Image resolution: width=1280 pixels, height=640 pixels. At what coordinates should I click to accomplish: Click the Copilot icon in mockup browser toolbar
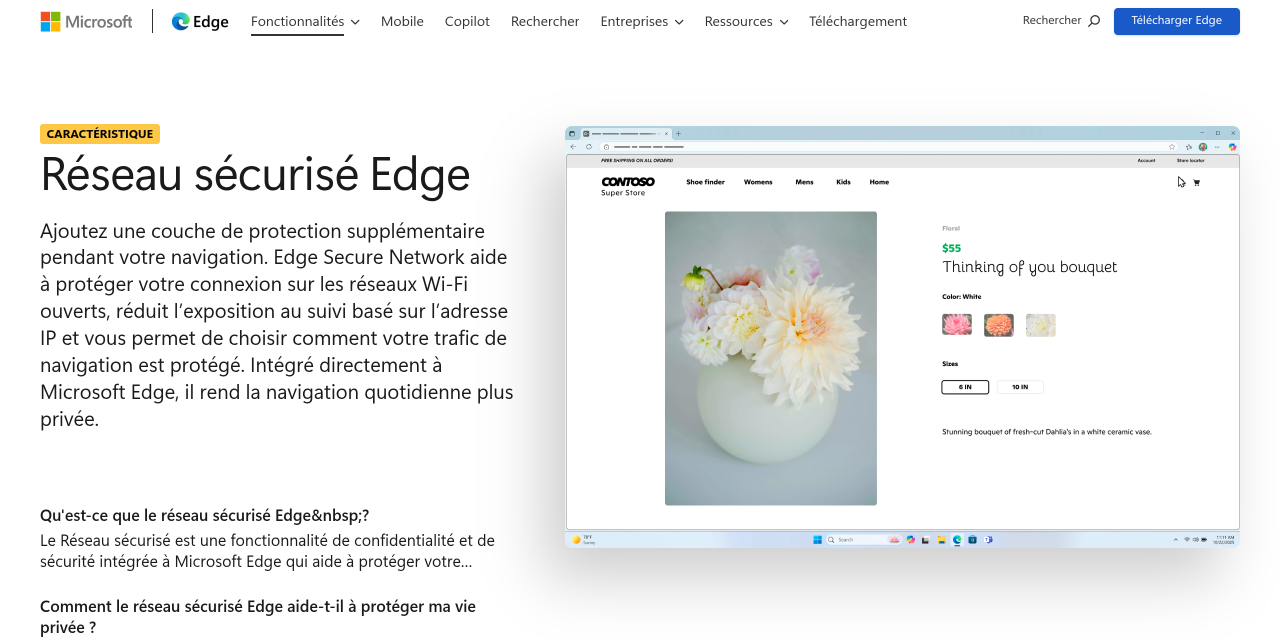(x=1232, y=147)
